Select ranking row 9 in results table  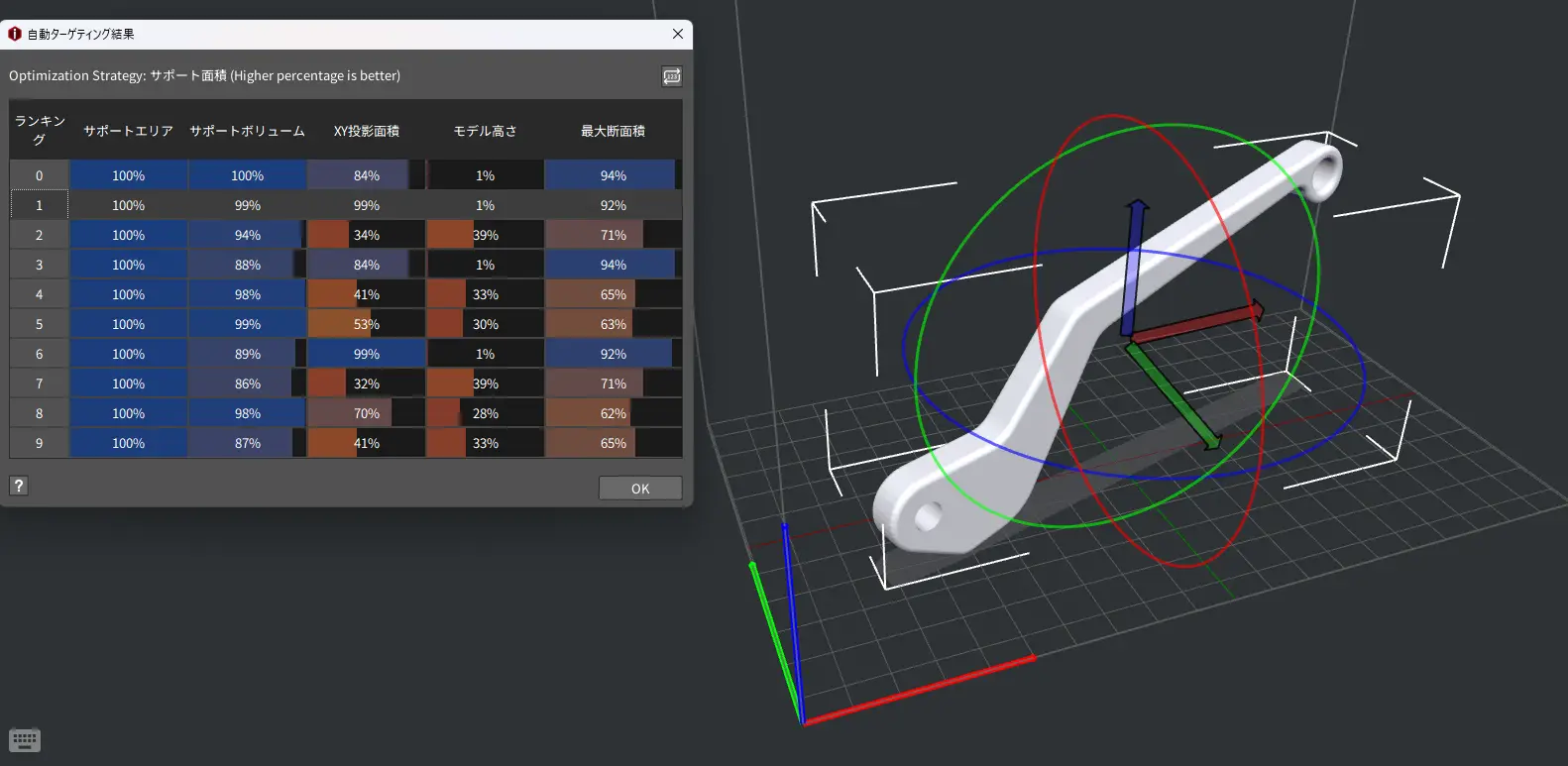pos(40,443)
